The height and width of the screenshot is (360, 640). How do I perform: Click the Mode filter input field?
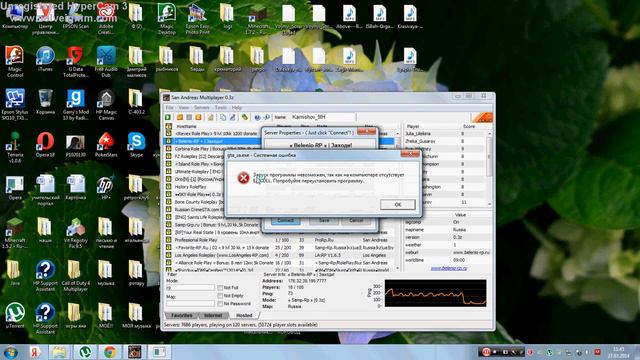point(190,288)
